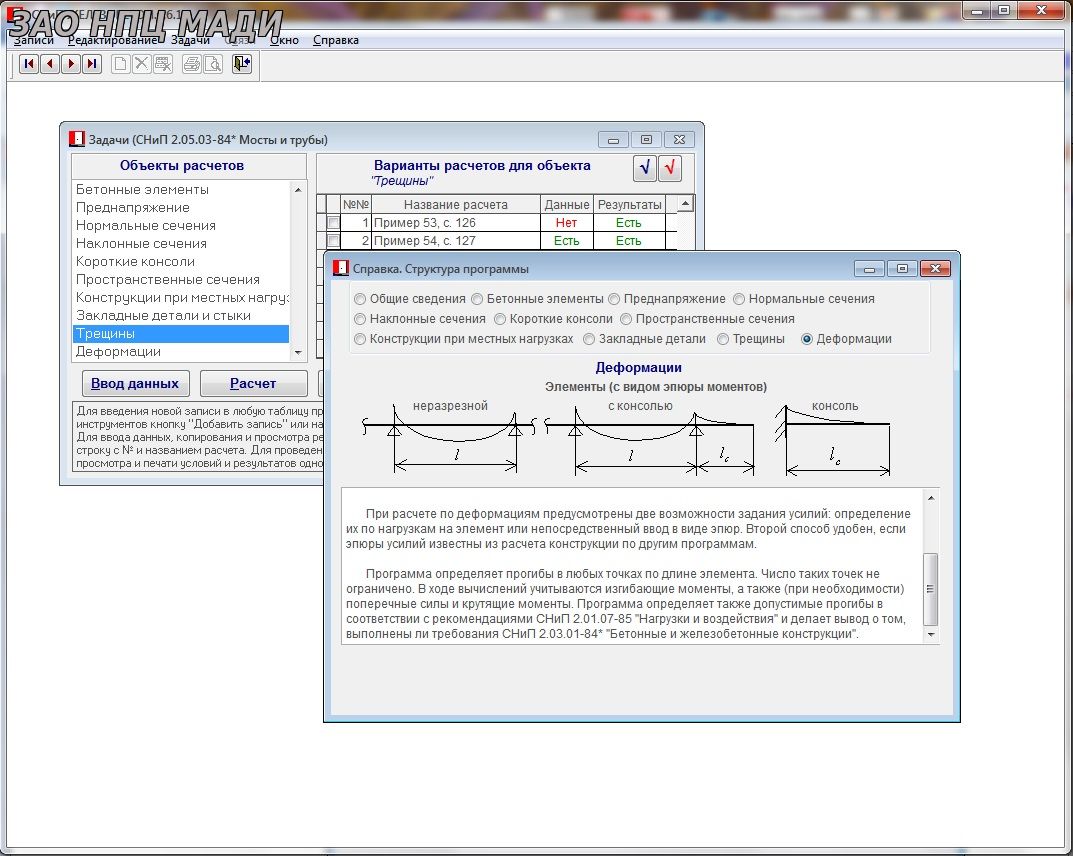The image size is (1073, 856).
Task: Click the help text scrollbar thumb
Action: (931, 588)
